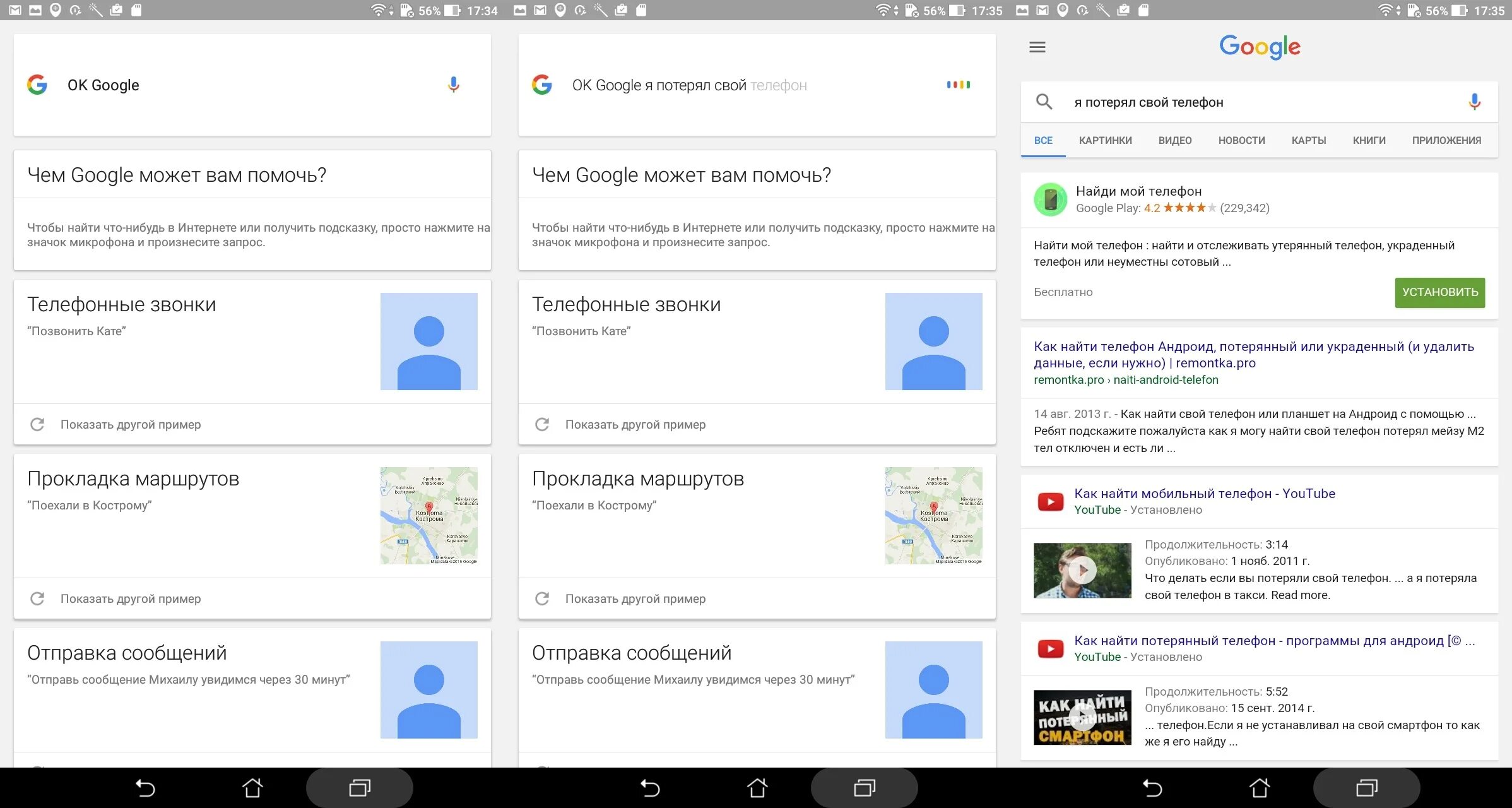Tap the Kostroma map thumbnail in left screen
The height and width of the screenshot is (808, 1512).
pyautogui.click(x=429, y=516)
